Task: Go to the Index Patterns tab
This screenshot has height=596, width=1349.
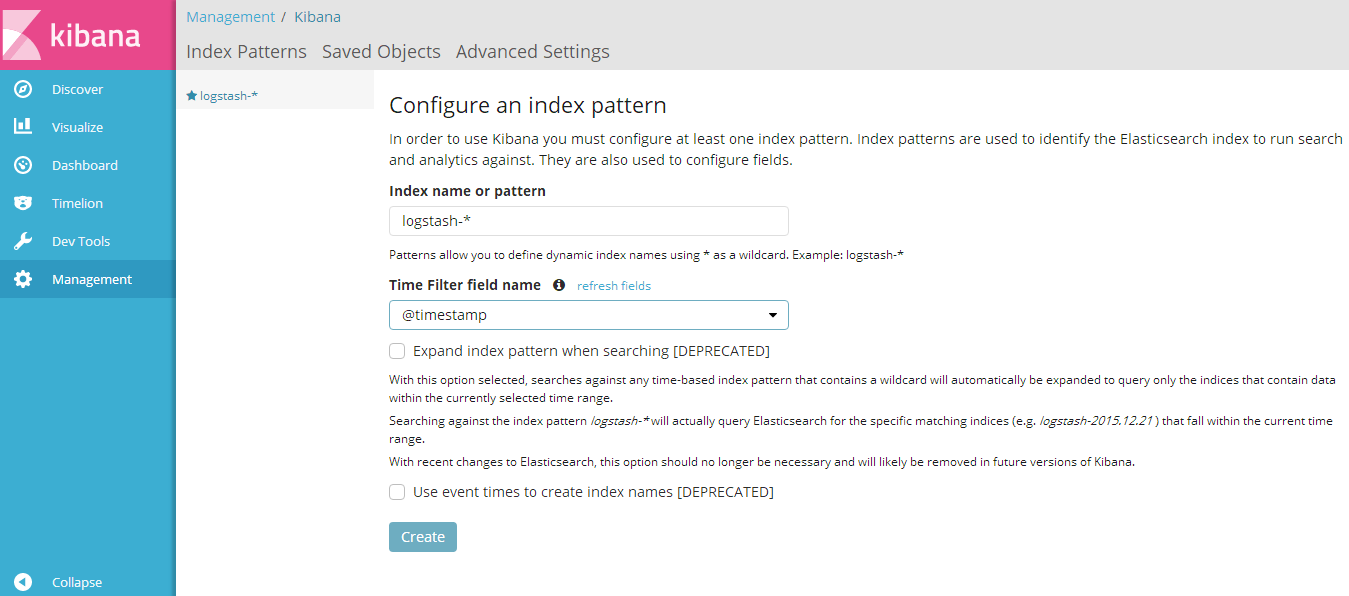Action: [x=246, y=52]
